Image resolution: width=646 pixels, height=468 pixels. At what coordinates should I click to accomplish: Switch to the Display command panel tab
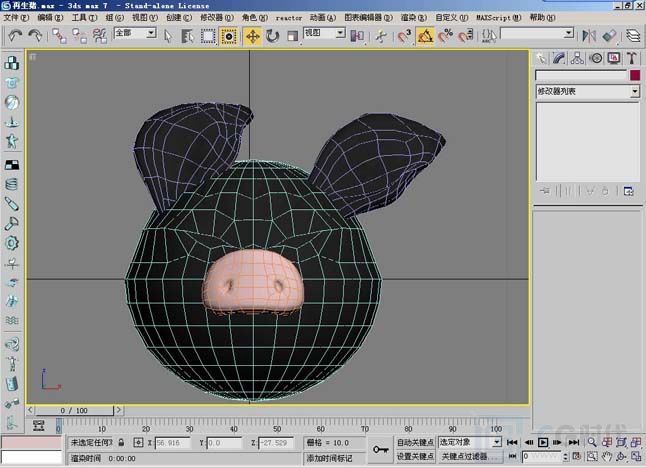click(613, 58)
